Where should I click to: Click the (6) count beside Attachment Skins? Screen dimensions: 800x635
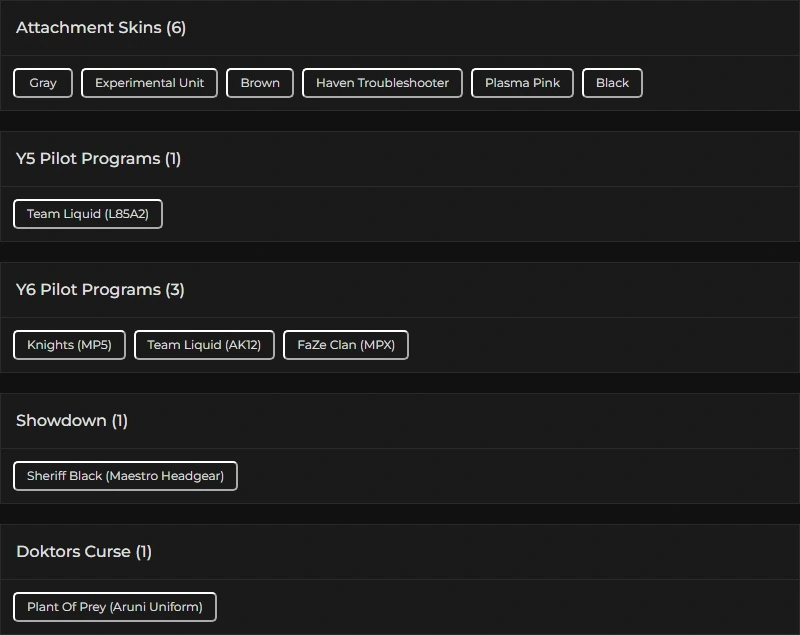click(176, 28)
